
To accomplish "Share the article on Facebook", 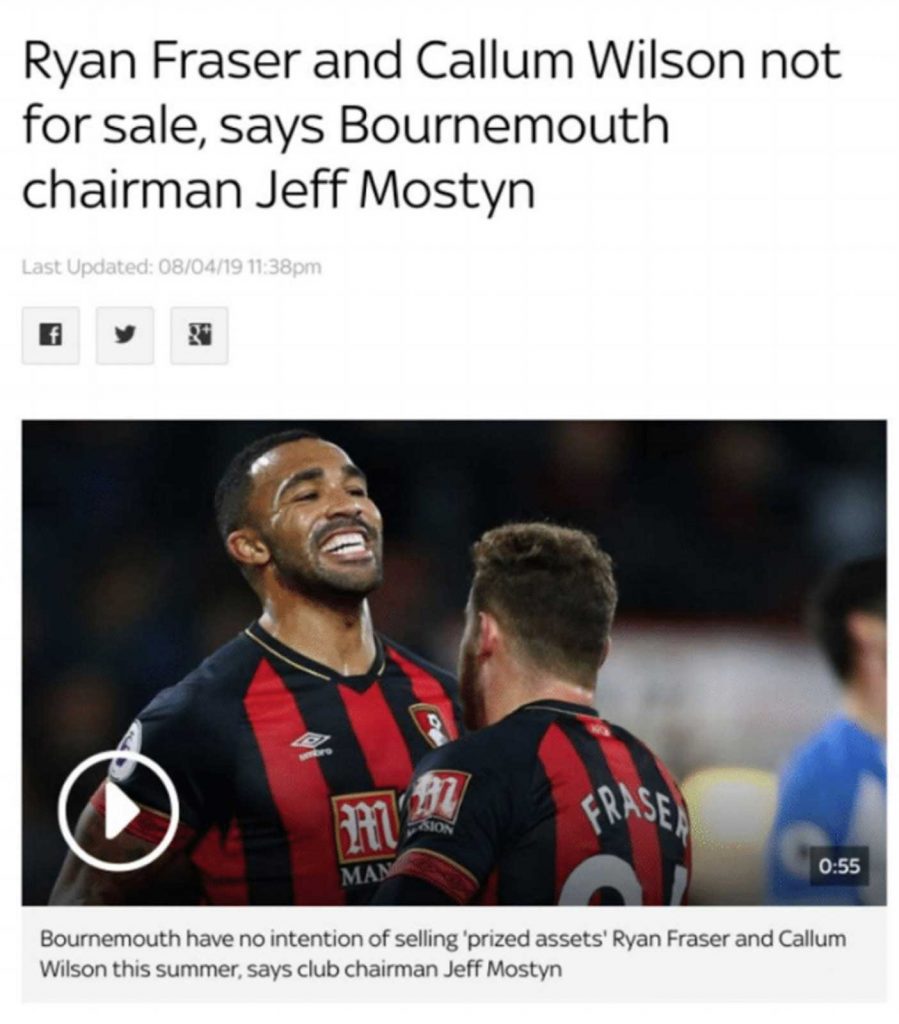I will (x=50, y=335).
